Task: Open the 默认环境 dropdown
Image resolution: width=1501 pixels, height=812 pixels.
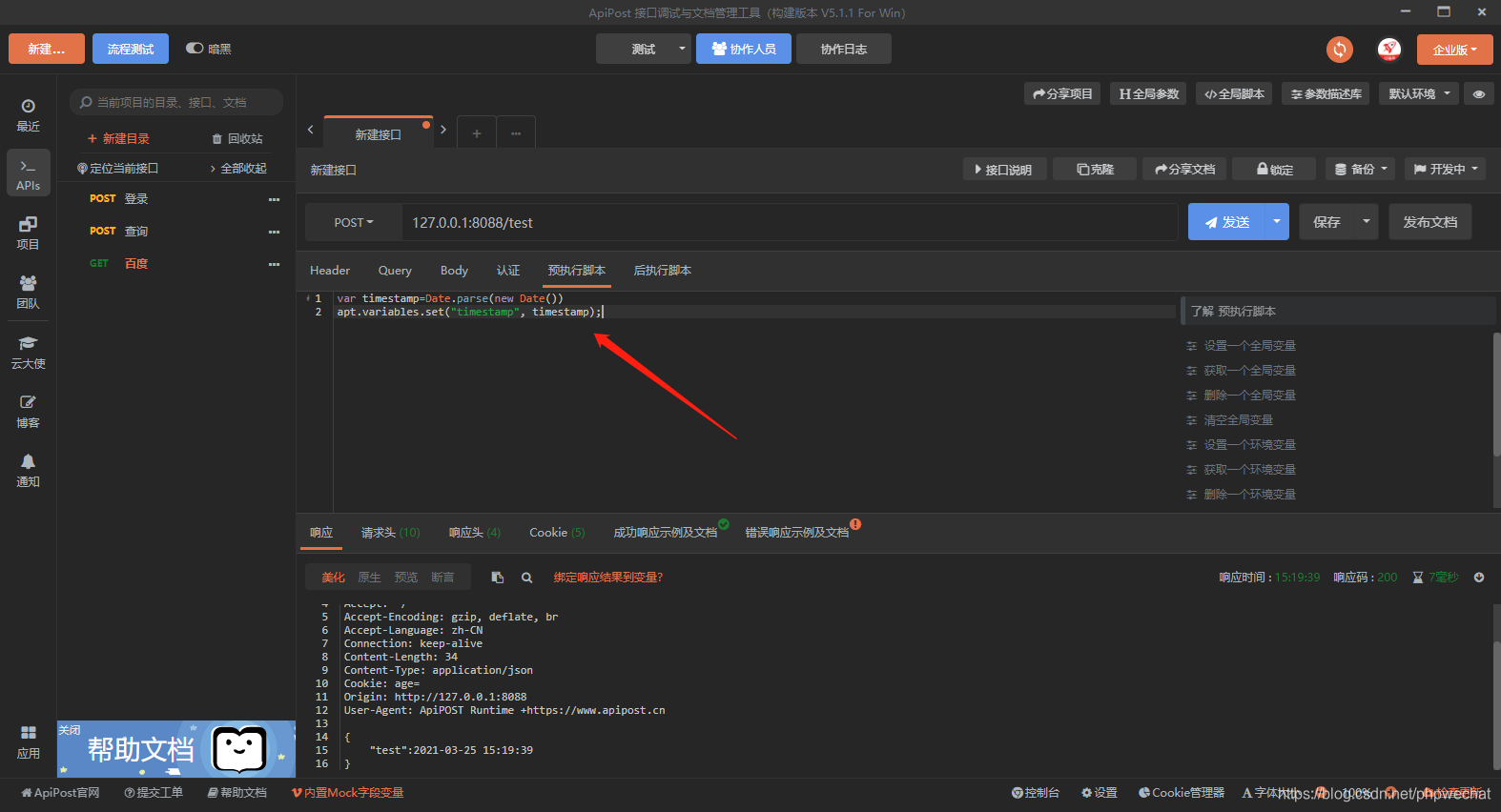Action: click(1419, 93)
